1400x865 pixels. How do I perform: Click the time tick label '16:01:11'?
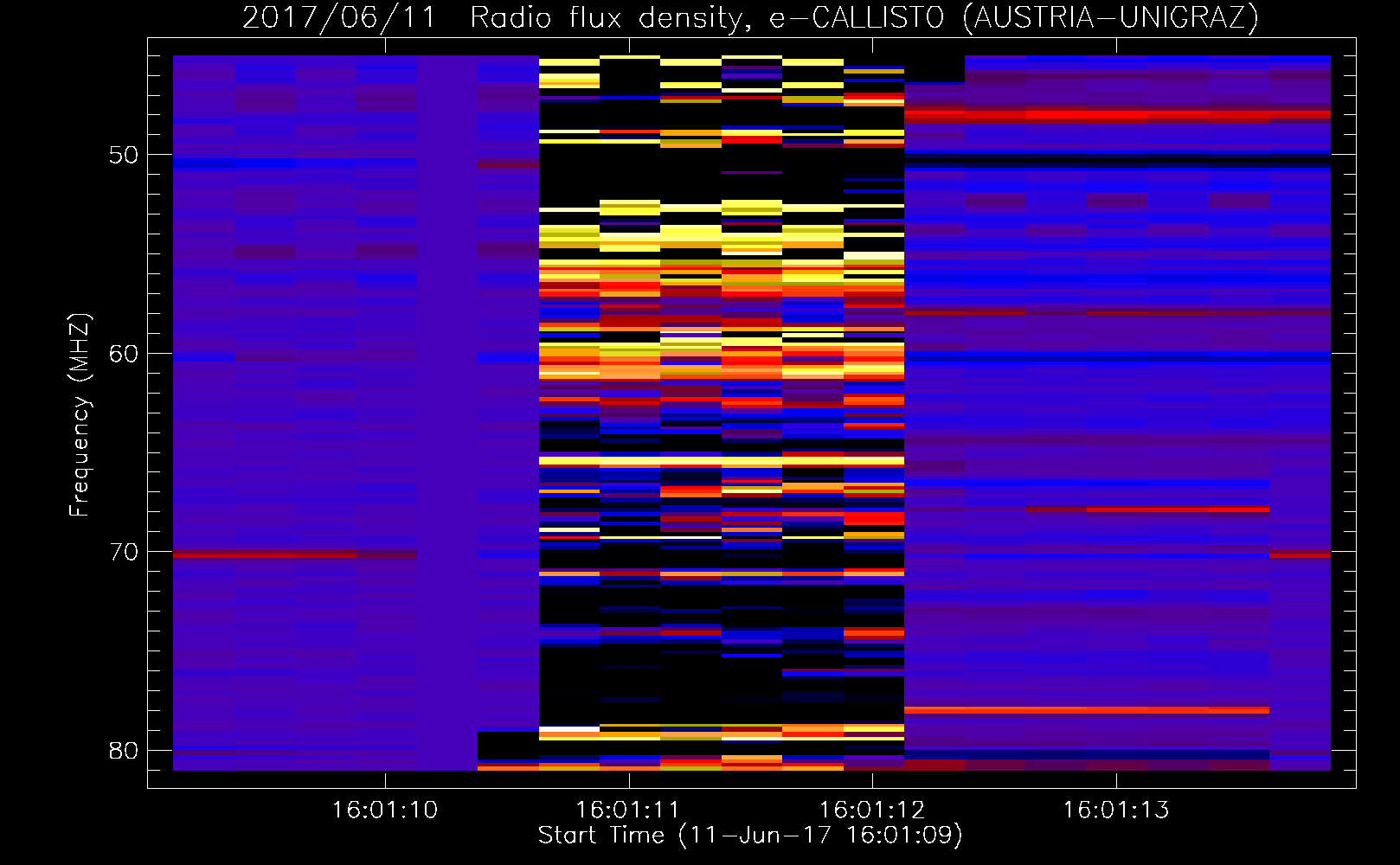629,811
